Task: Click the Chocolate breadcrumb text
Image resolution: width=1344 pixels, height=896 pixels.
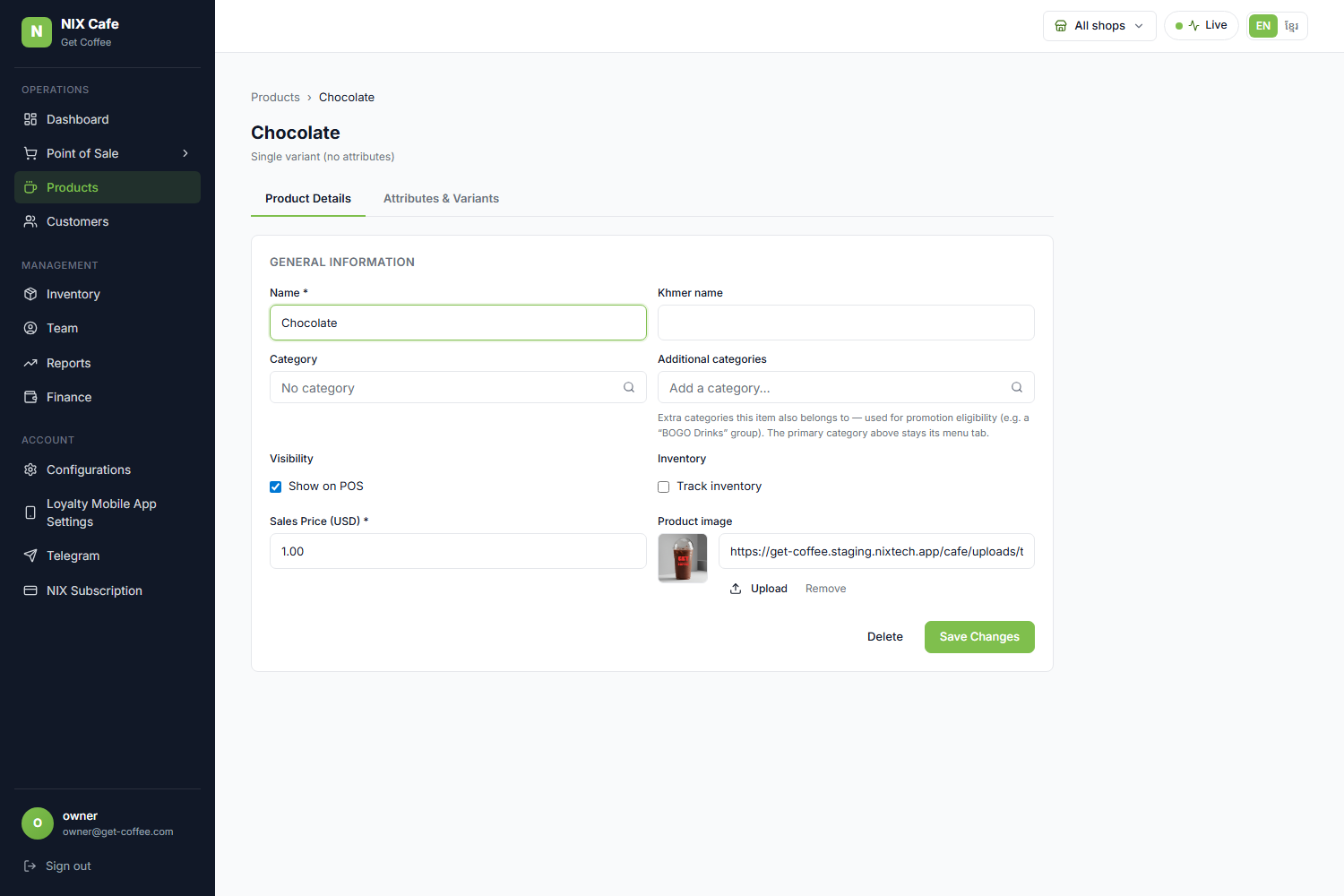Action: 347,97
